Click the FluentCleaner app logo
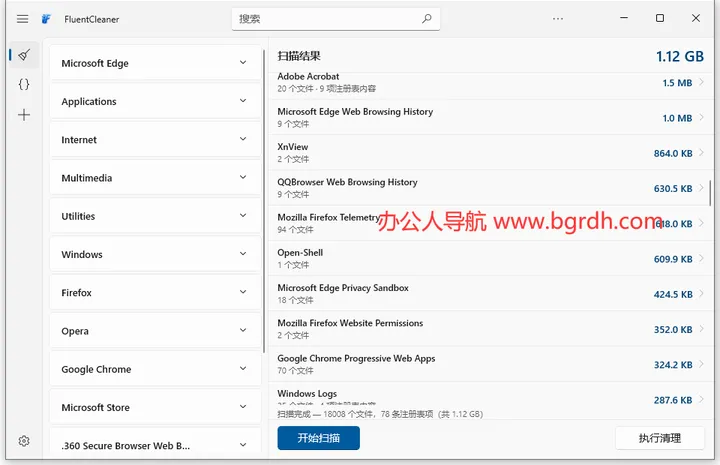 click(x=46, y=19)
